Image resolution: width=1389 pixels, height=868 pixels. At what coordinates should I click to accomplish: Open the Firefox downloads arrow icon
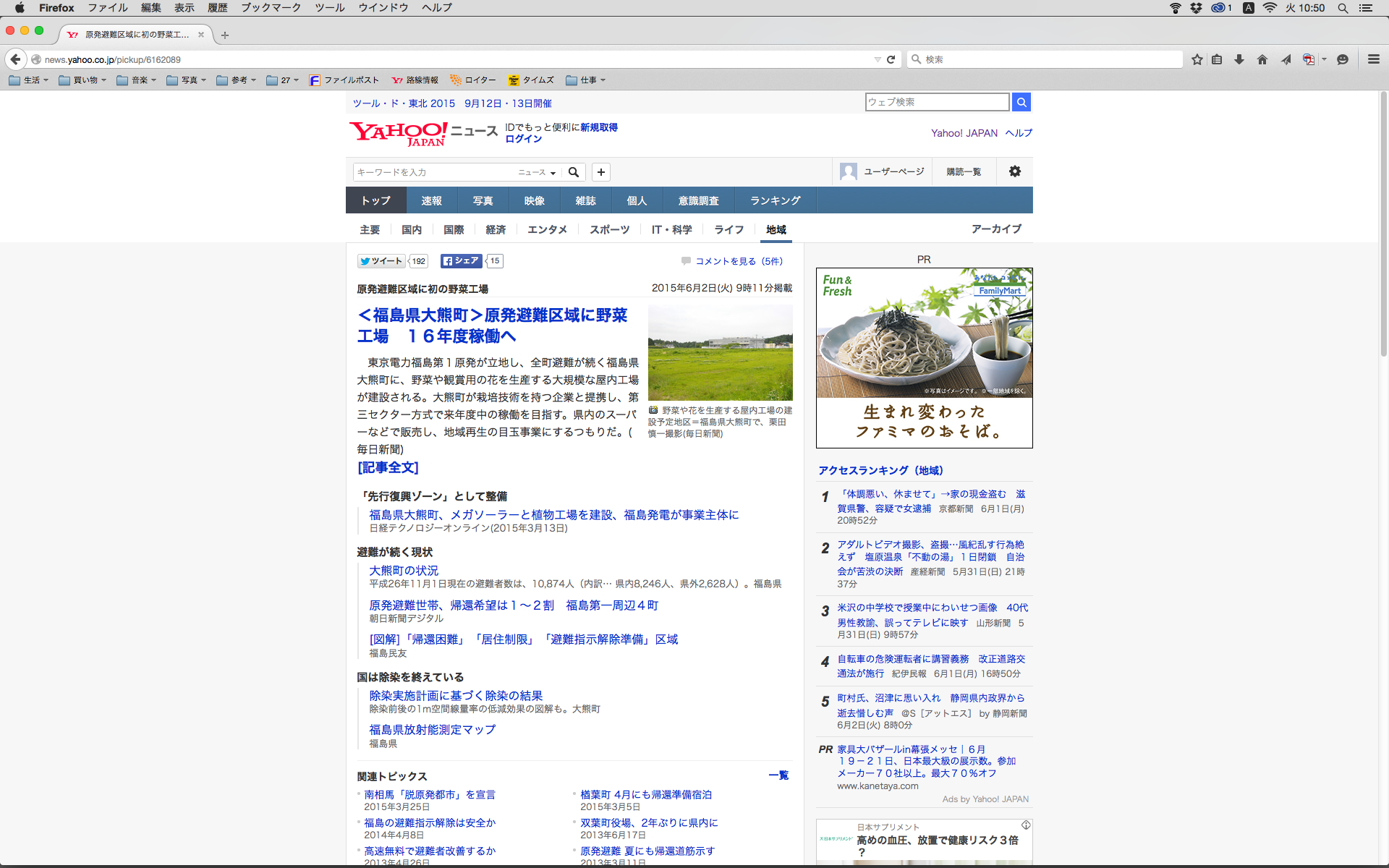1239,59
